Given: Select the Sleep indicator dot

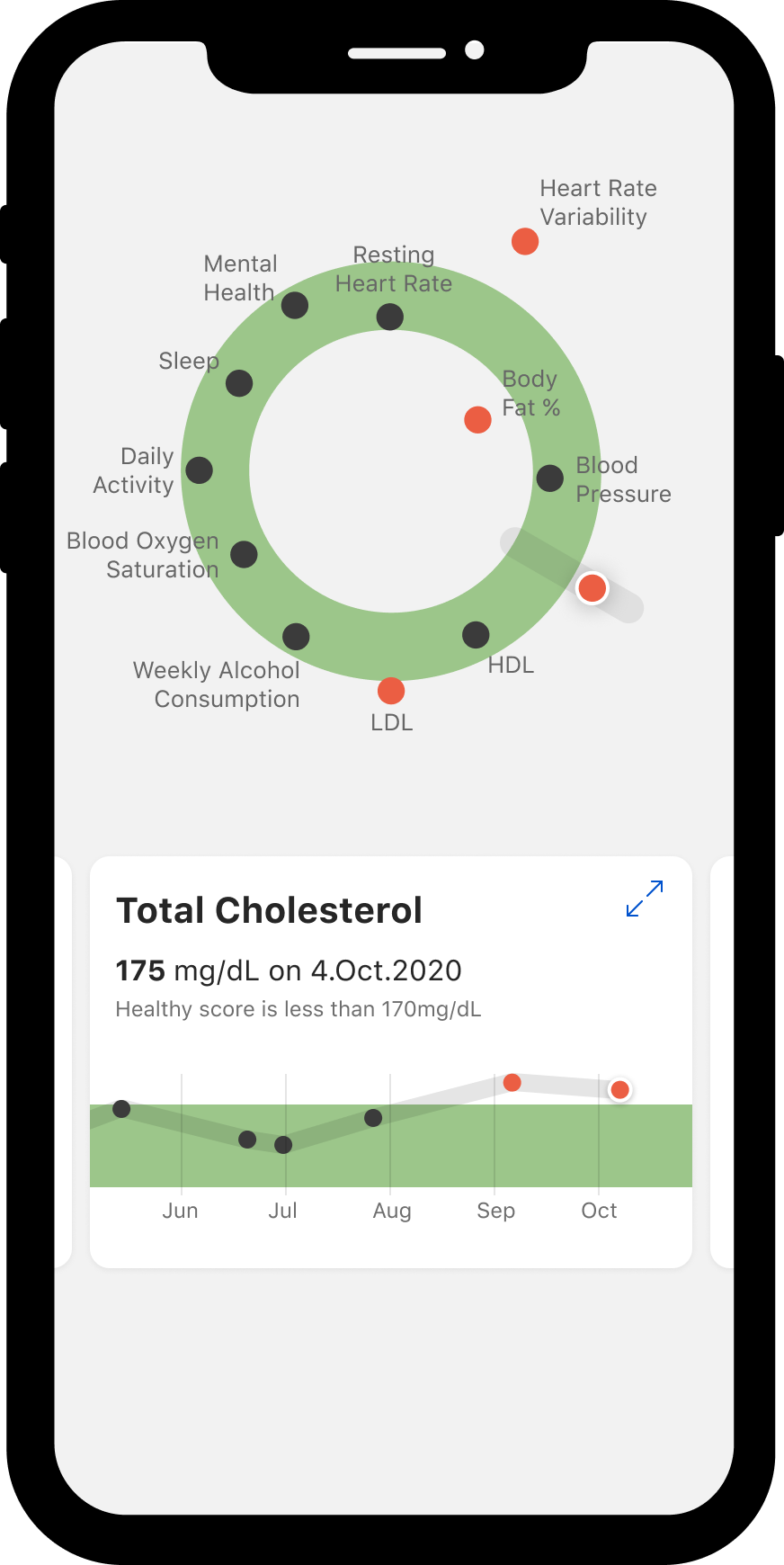Looking at the screenshot, I should click(x=239, y=383).
